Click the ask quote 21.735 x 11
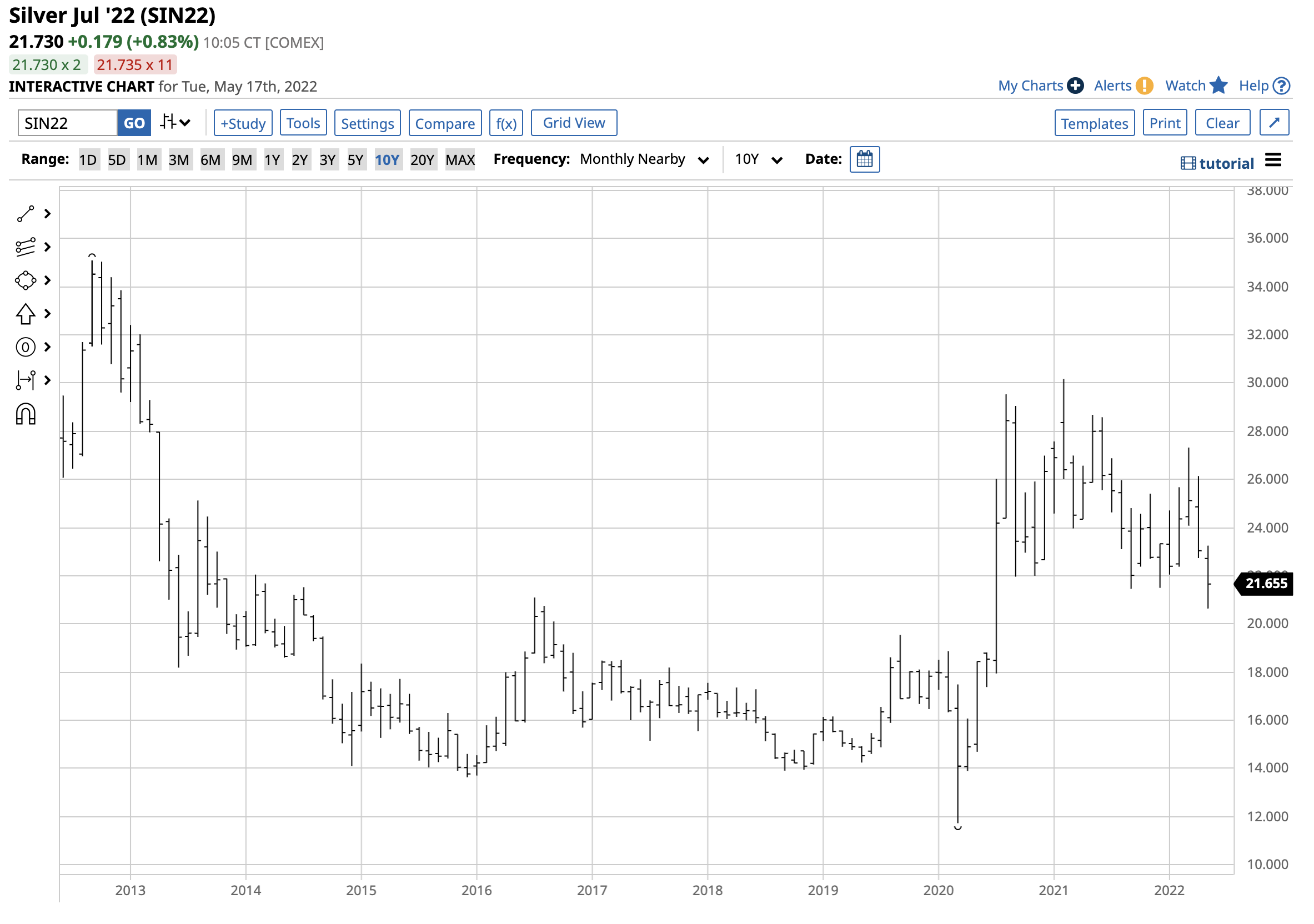 tap(136, 64)
